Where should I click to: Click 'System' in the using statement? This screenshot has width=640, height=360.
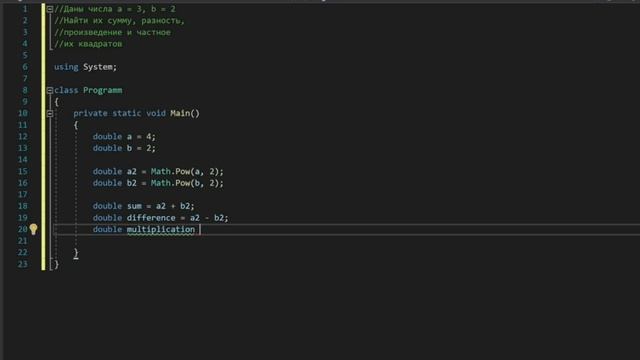(98, 67)
